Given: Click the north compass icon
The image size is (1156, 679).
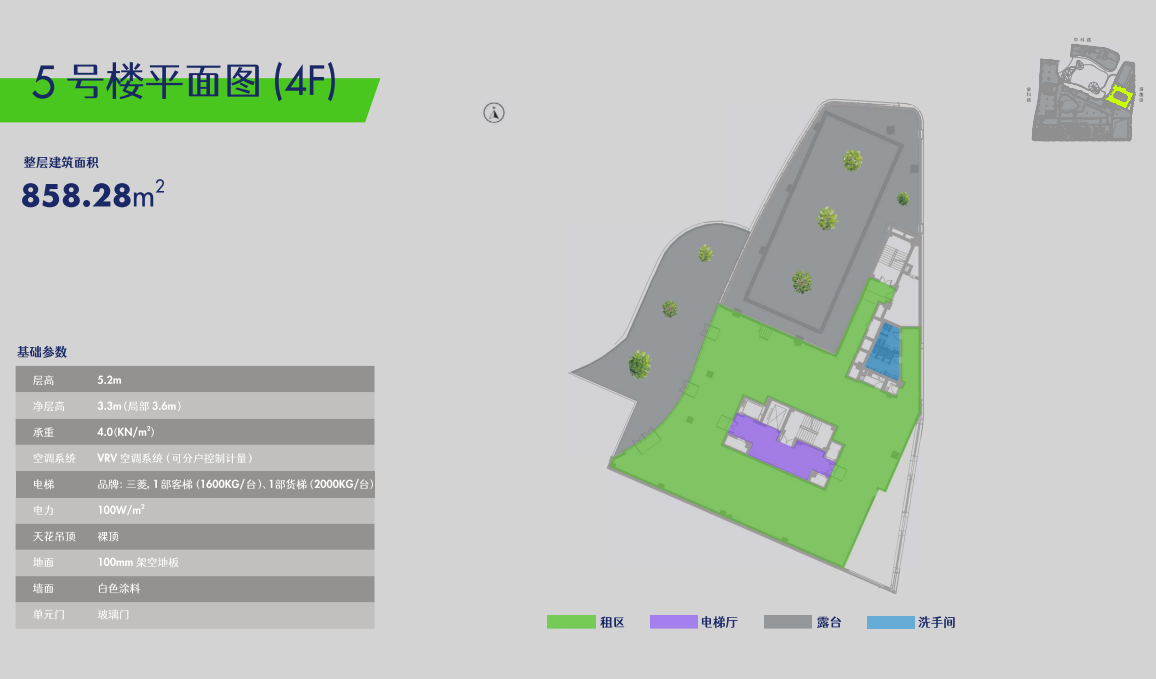Looking at the screenshot, I should coord(493,113).
